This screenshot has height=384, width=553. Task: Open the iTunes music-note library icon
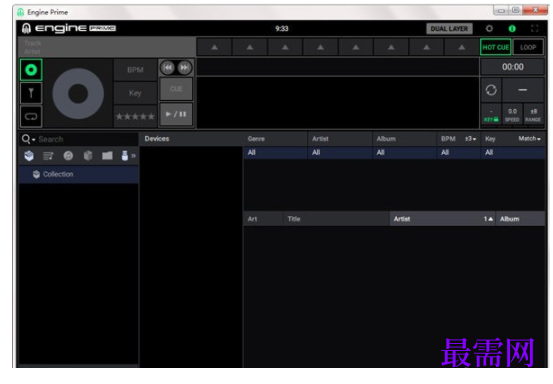click(x=68, y=156)
